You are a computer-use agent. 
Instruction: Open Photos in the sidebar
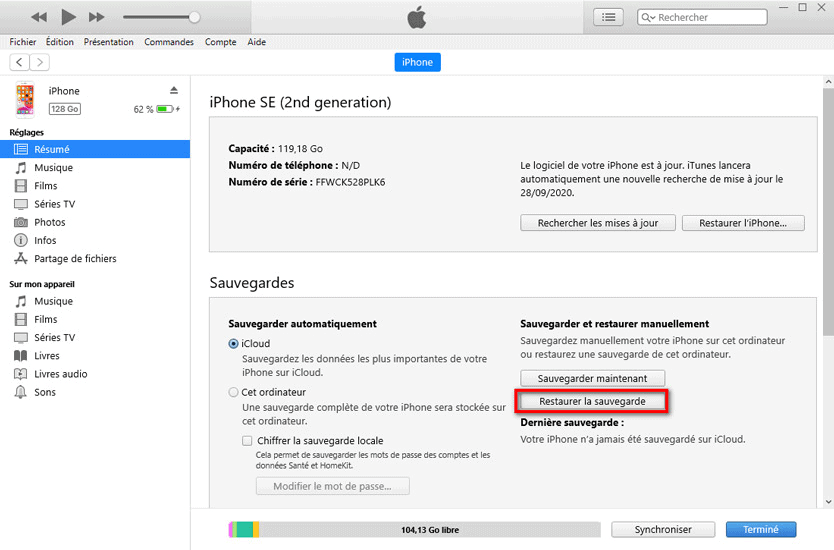click(49, 222)
